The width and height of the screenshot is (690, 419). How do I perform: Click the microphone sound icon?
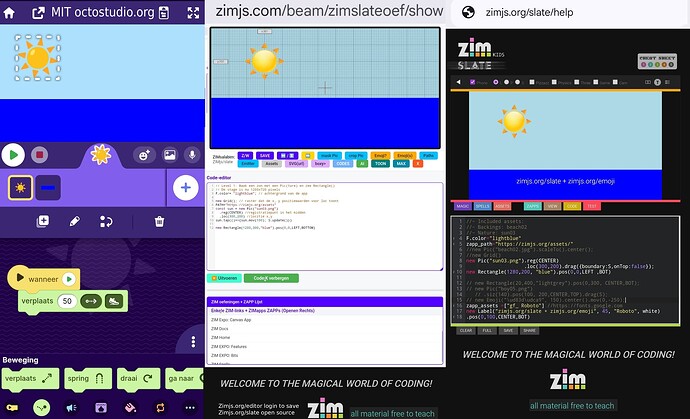click(x=192, y=155)
